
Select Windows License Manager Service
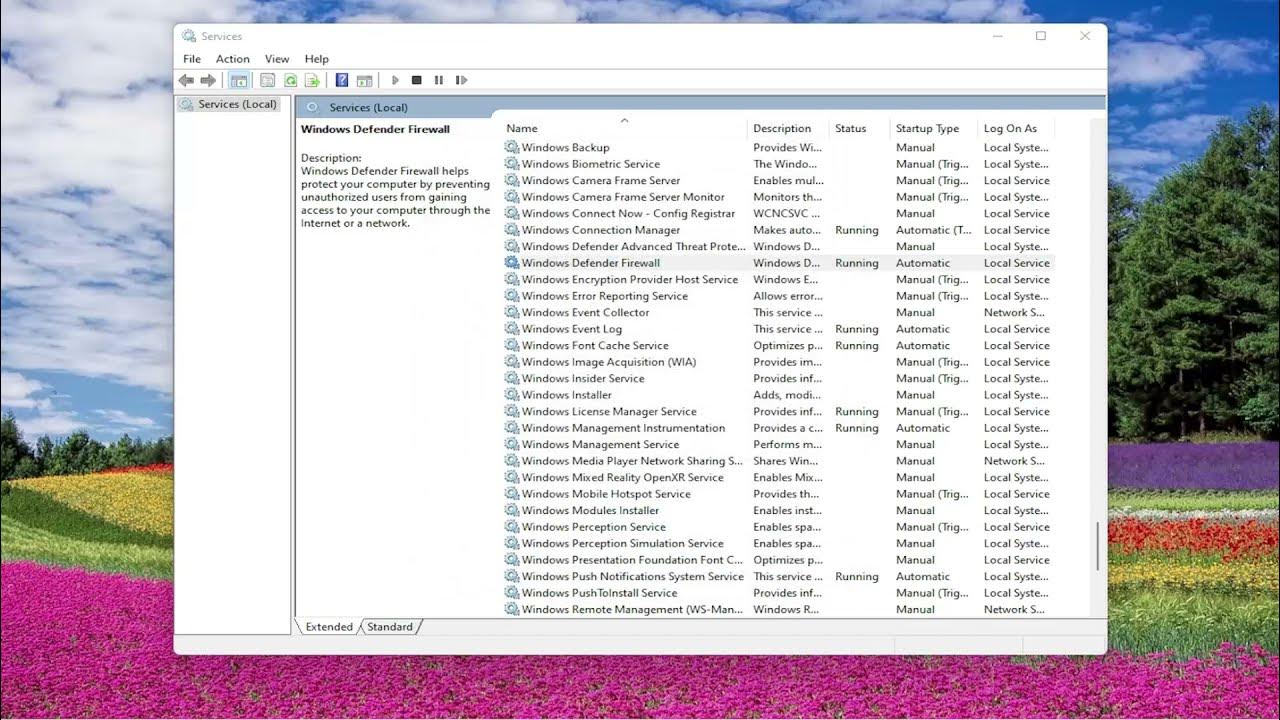778,411
